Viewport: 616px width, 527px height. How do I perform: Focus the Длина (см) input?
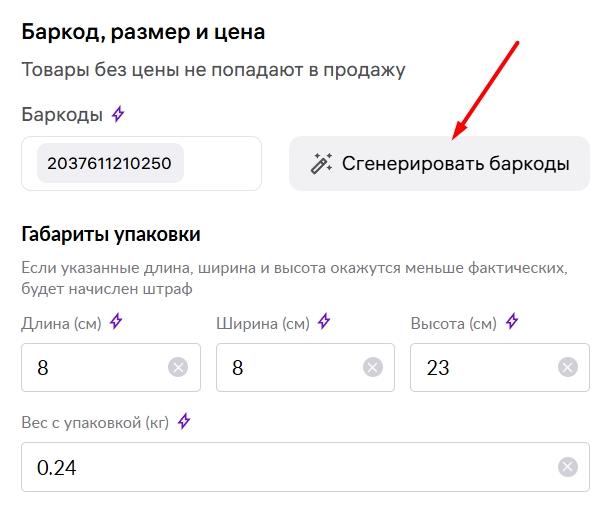pos(111,367)
